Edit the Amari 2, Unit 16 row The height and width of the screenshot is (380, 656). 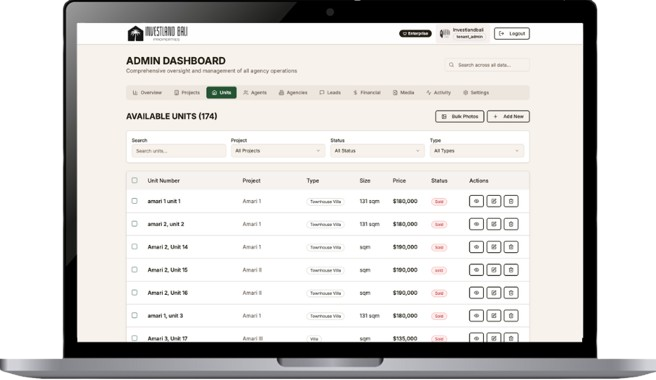pyautogui.click(x=494, y=293)
